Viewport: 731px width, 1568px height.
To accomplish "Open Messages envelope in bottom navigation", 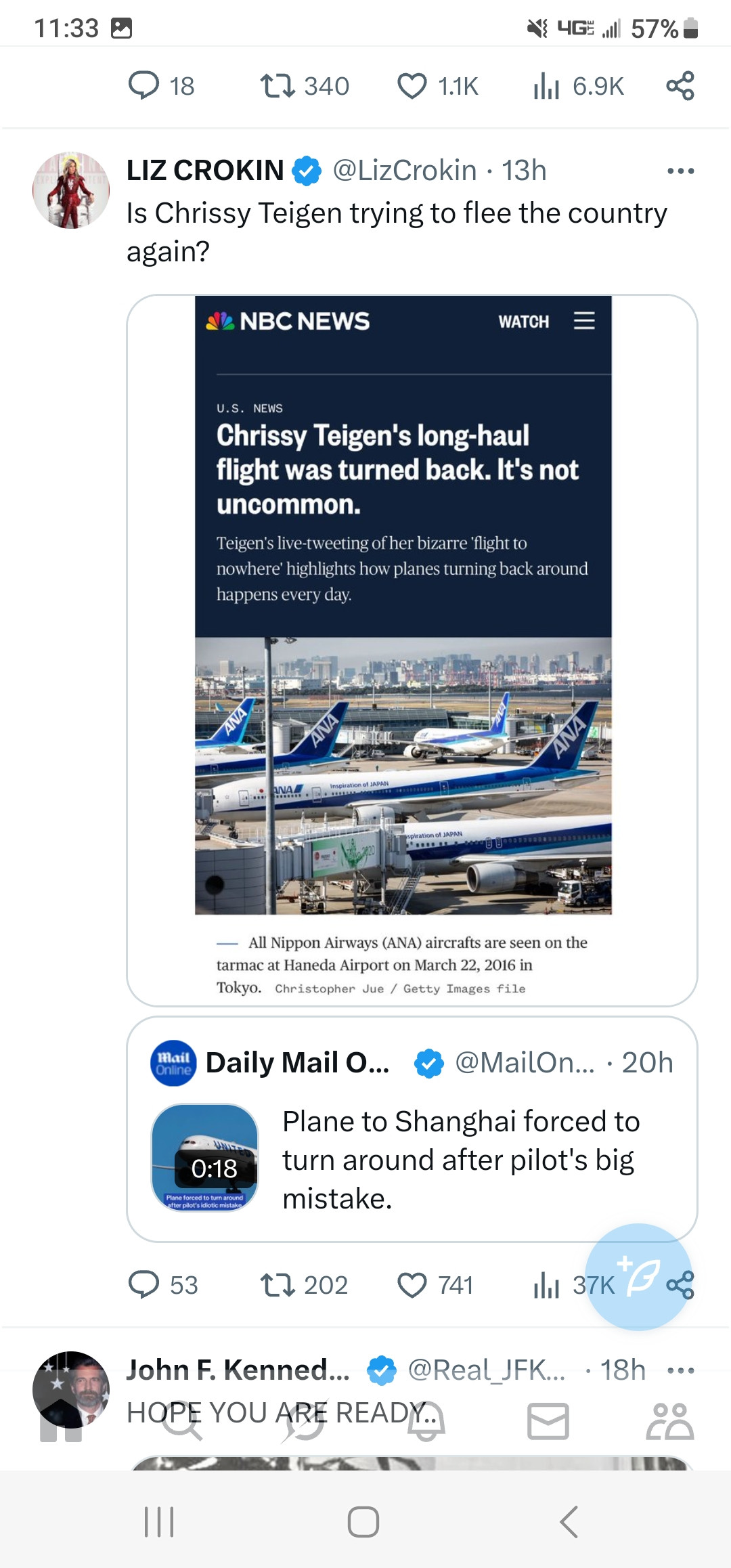I will pyautogui.click(x=548, y=1421).
